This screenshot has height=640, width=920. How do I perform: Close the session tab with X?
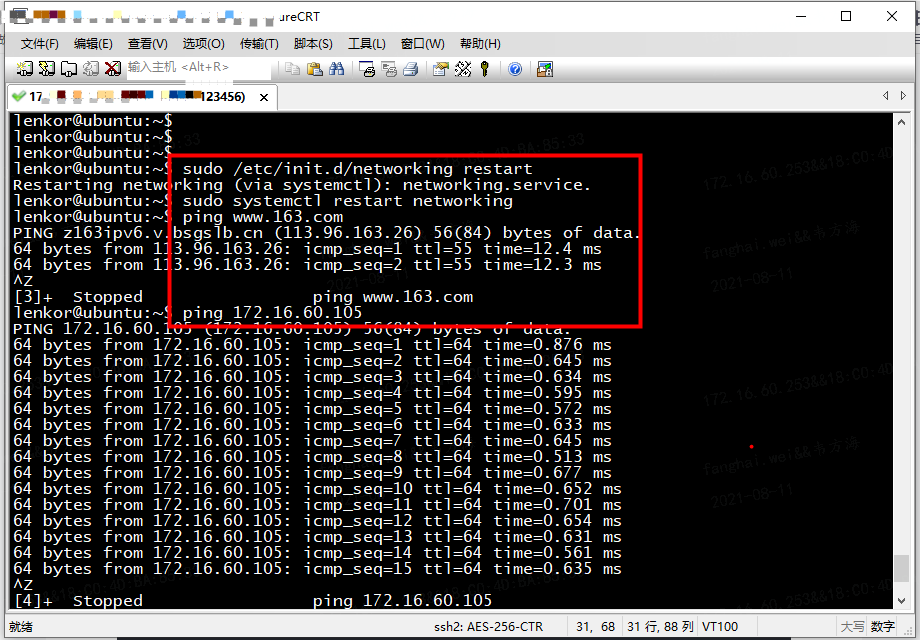pyautogui.click(x=264, y=97)
